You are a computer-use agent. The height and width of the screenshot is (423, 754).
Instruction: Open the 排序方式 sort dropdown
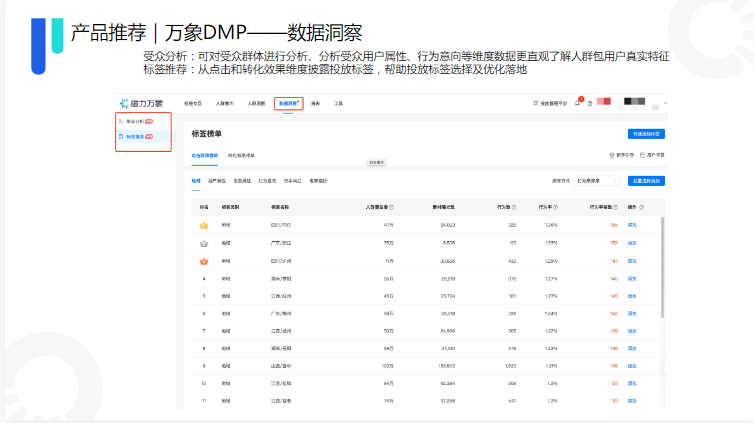(x=597, y=181)
